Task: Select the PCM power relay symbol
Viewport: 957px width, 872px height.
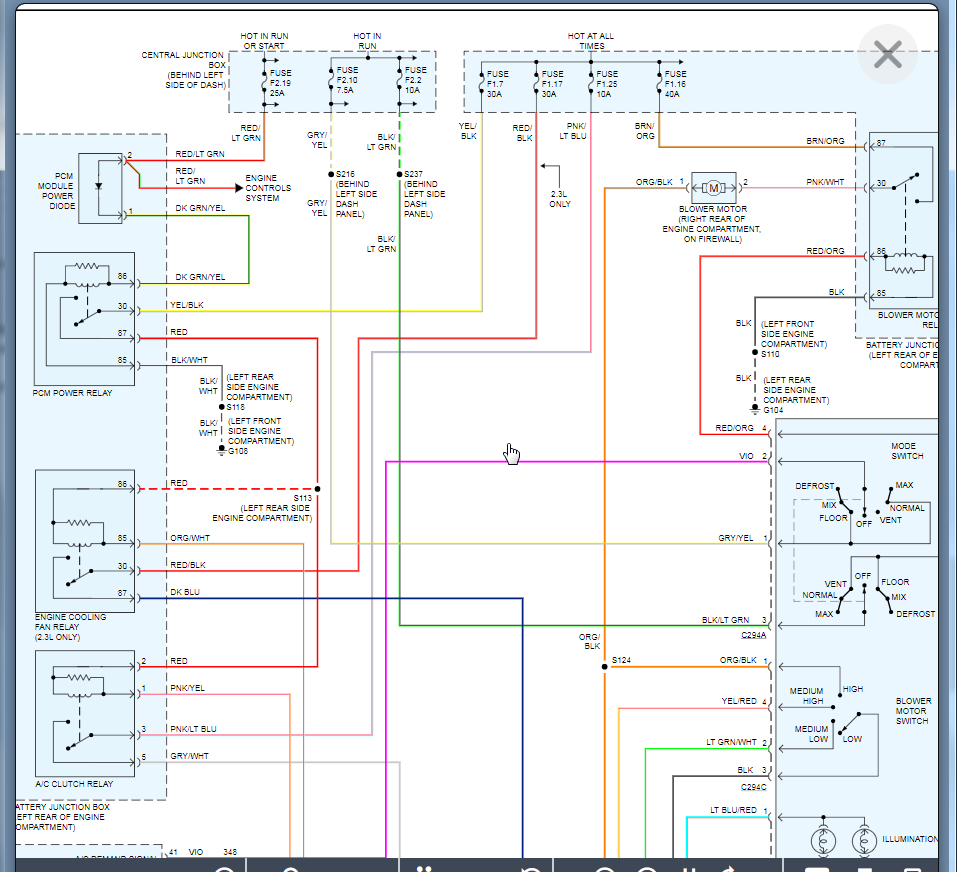Action: pyautogui.click(x=84, y=318)
